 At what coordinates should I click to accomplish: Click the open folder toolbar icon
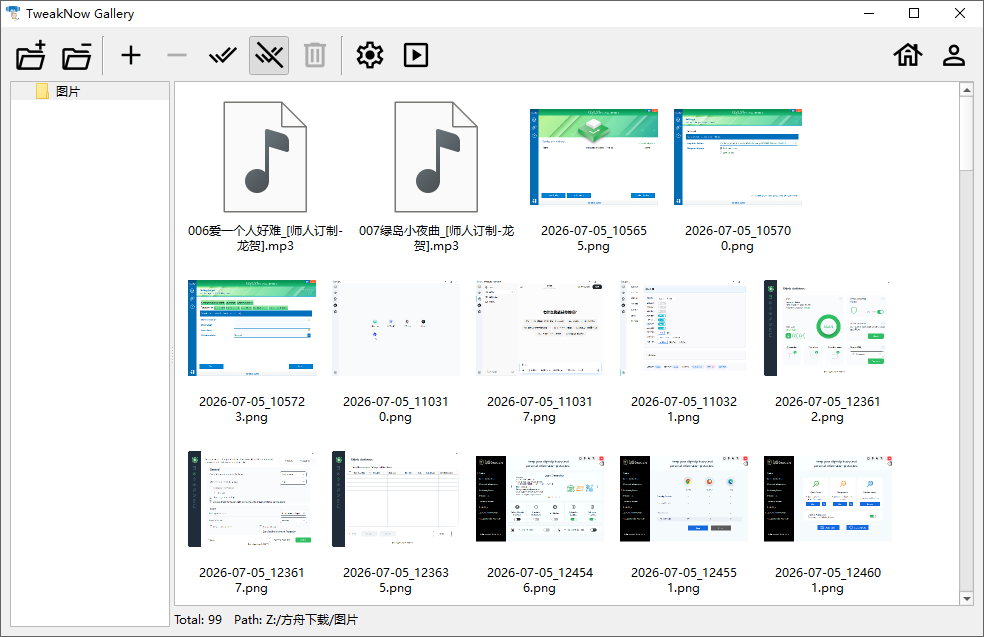tap(77, 56)
